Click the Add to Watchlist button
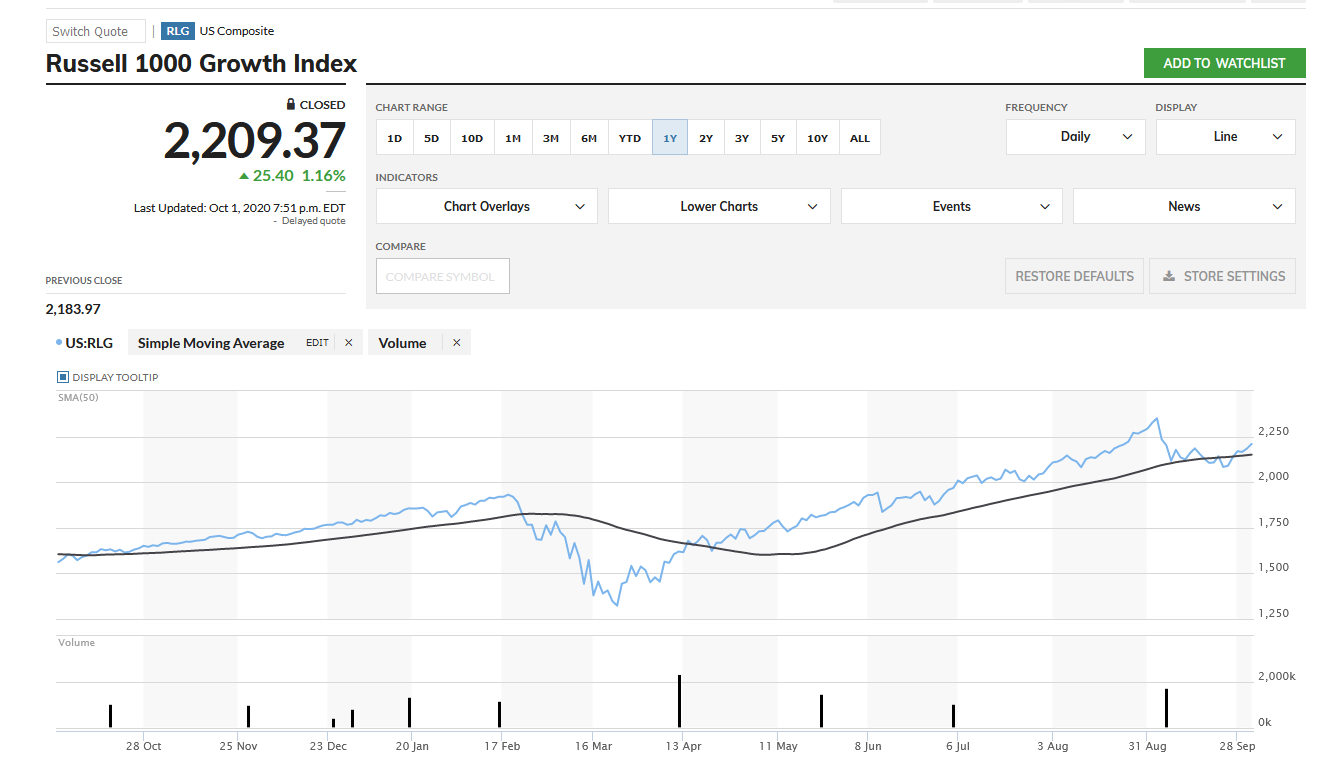Viewport: 1326px width, 774px height. [x=1224, y=63]
